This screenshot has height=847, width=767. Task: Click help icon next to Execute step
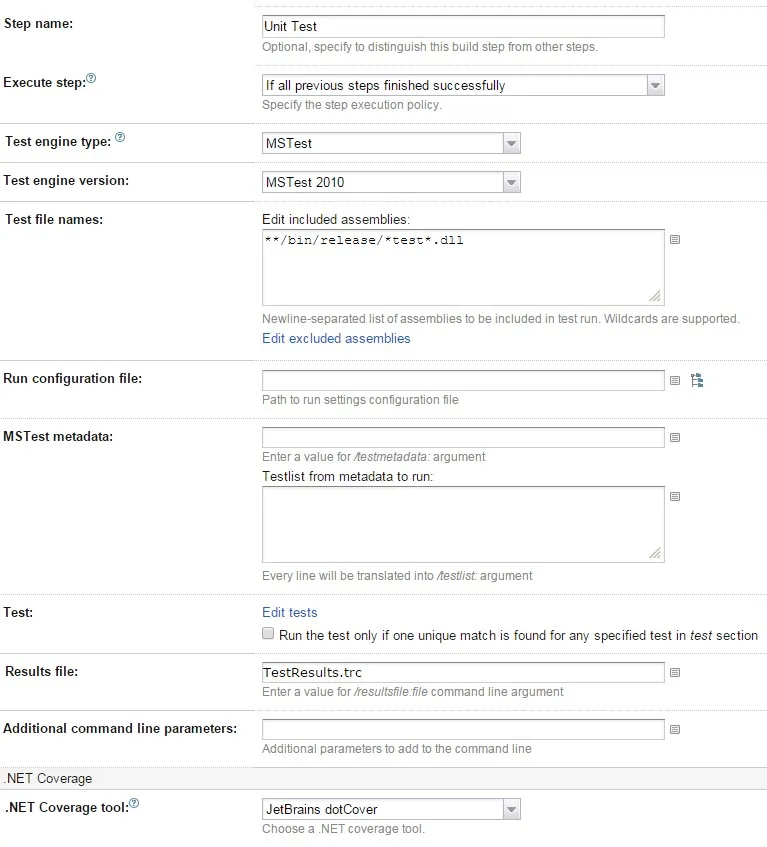(91, 78)
